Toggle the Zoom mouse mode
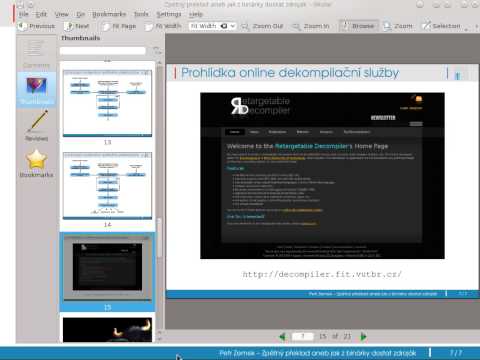 click(398, 26)
